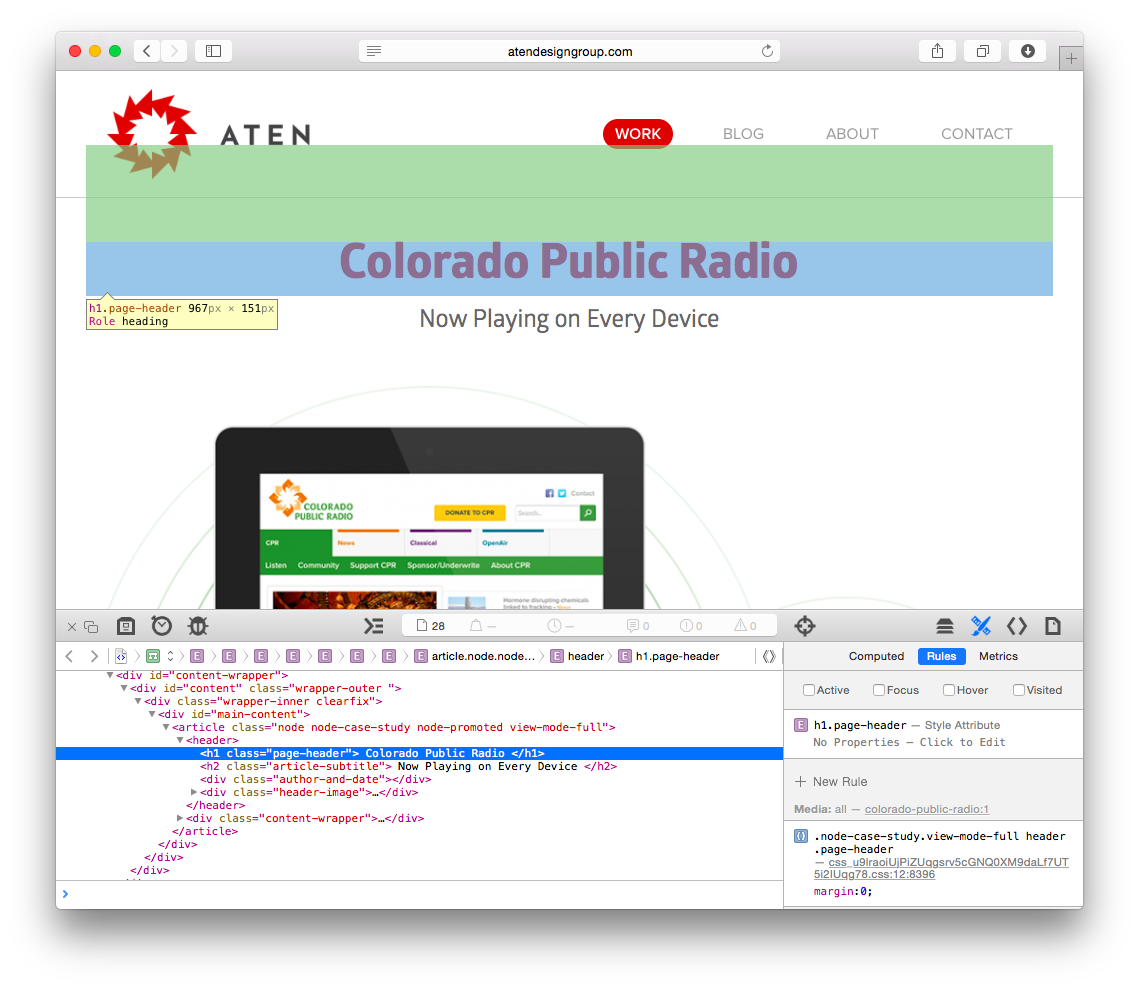Select article.node.node in the path bar
This screenshot has width=1139, height=989.
point(474,656)
